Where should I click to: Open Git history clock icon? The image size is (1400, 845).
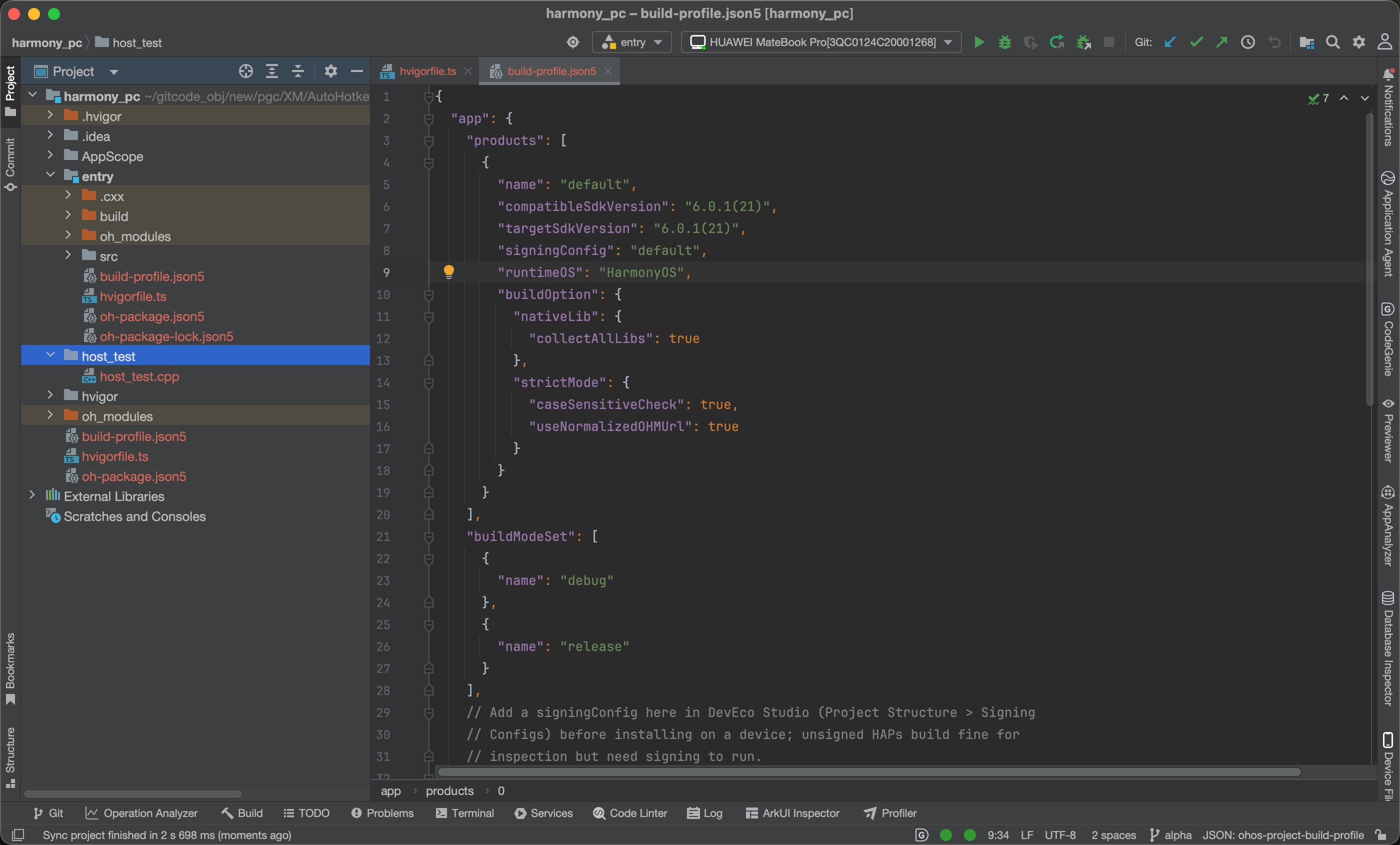pos(1247,42)
